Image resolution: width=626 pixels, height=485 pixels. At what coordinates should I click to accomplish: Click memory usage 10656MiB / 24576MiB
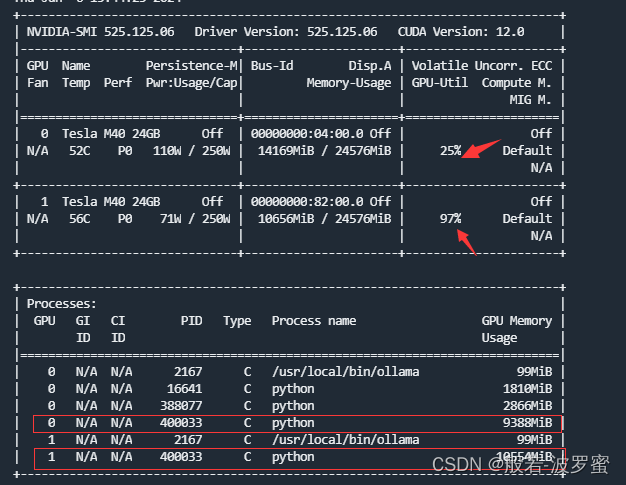pos(325,219)
